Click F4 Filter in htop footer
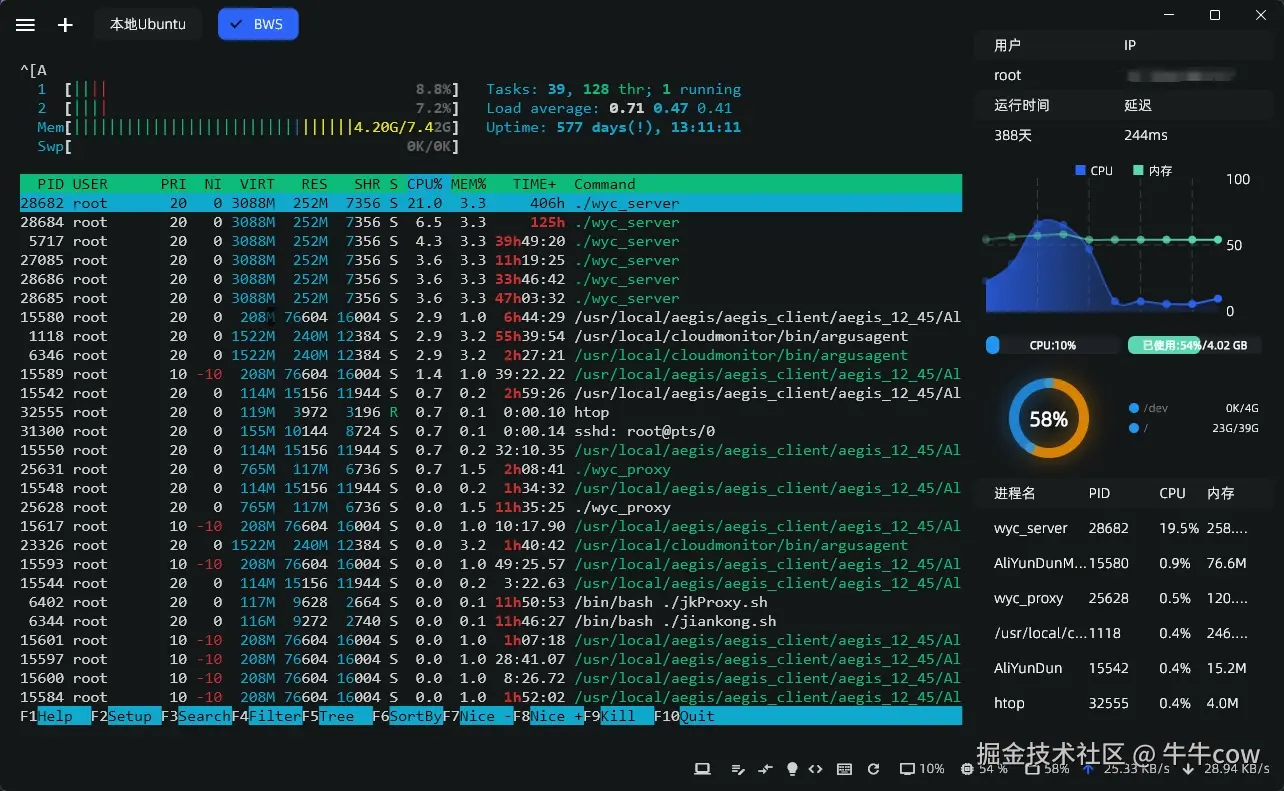The height and width of the screenshot is (791, 1284). pos(267,716)
